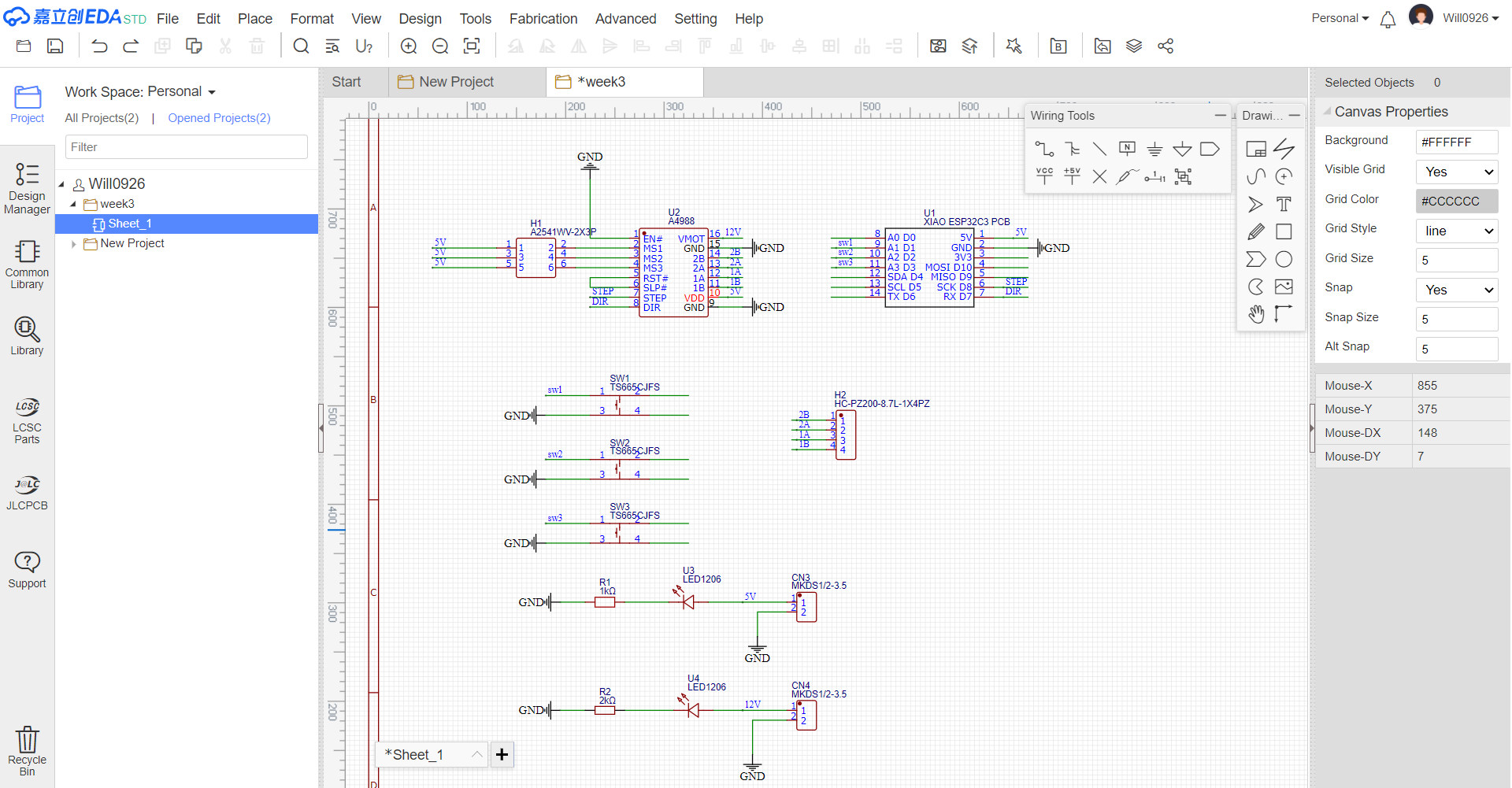
Task: Click the Grid Color #CCCCCC swatch
Action: [x=1456, y=202]
